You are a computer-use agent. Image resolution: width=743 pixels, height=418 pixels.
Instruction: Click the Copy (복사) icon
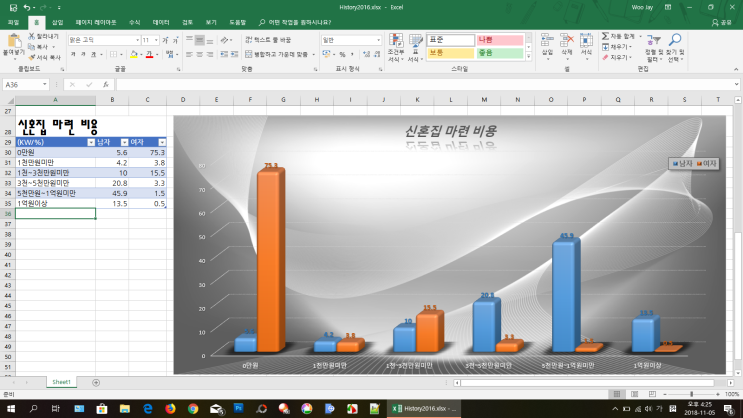pos(31,46)
